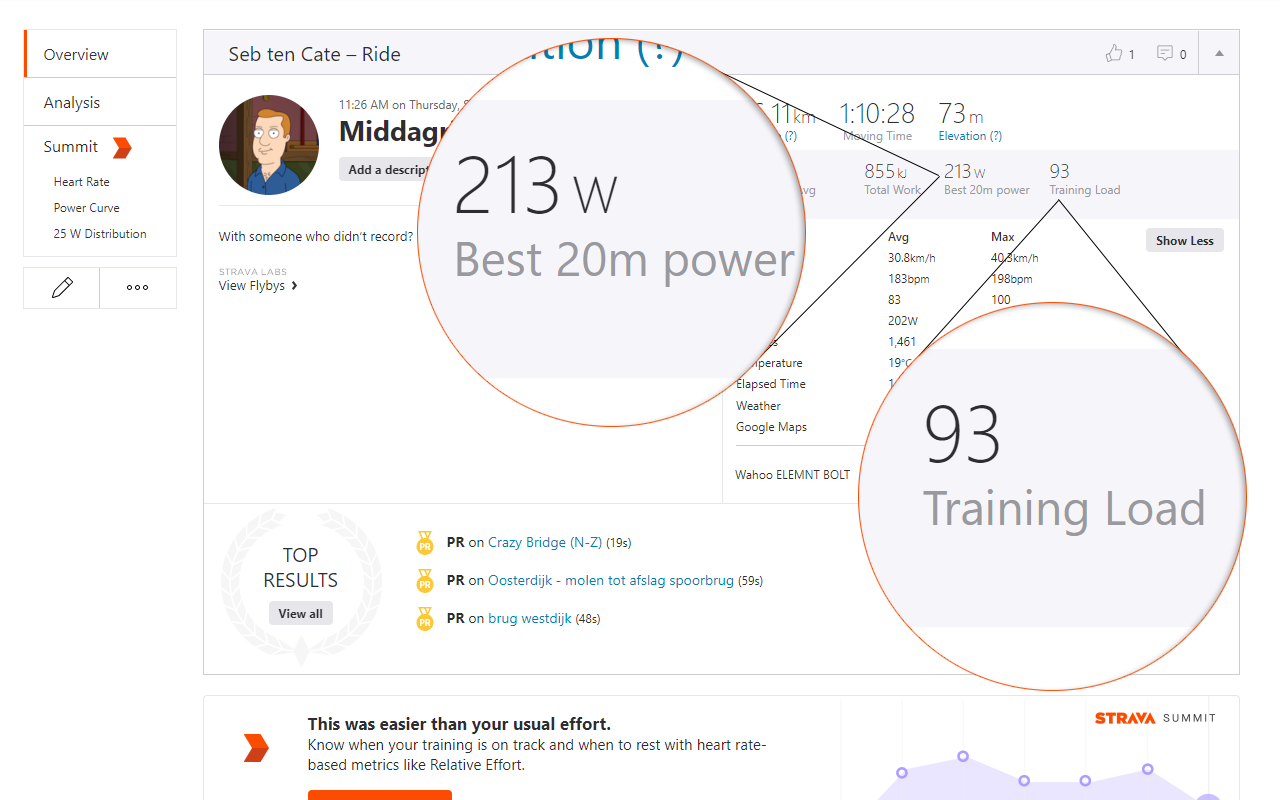Click the PR medal beside Oosterdijk segment

click(x=425, y=581)
